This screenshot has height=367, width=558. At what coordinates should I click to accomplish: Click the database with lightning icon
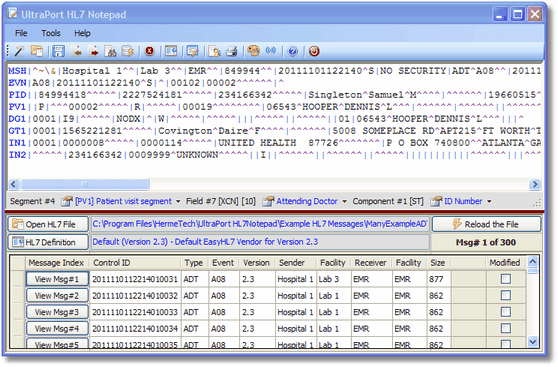(127, 51)
